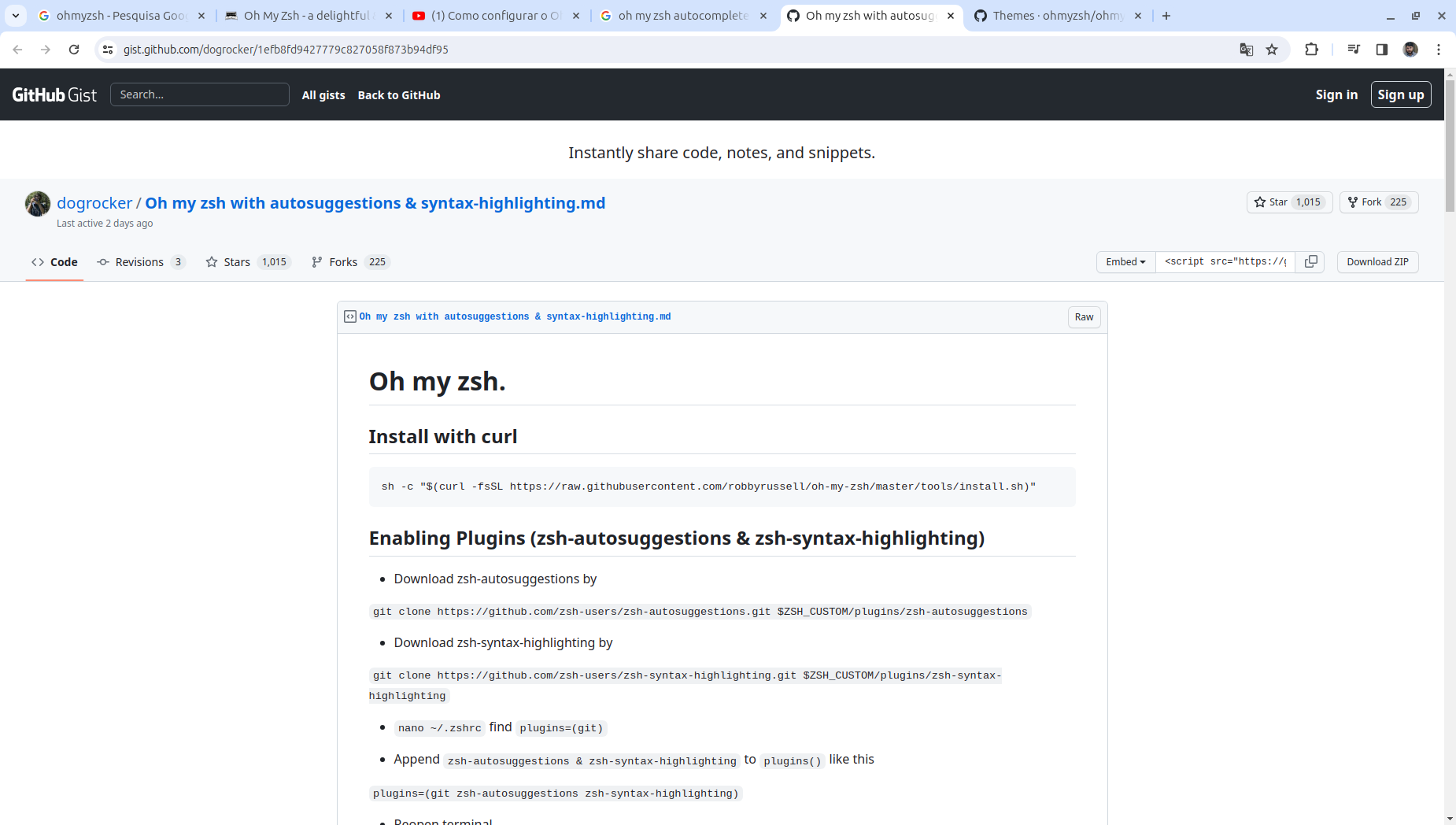Open dogrocker's avatar image
Screen dimensions: 1456x825
(x=38, y=204)
